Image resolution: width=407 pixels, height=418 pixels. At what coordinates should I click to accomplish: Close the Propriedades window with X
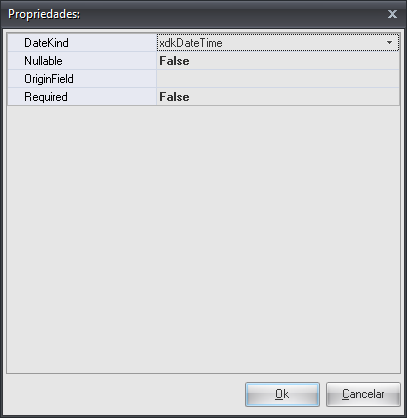pyautogui.click(x=392, y=14)
